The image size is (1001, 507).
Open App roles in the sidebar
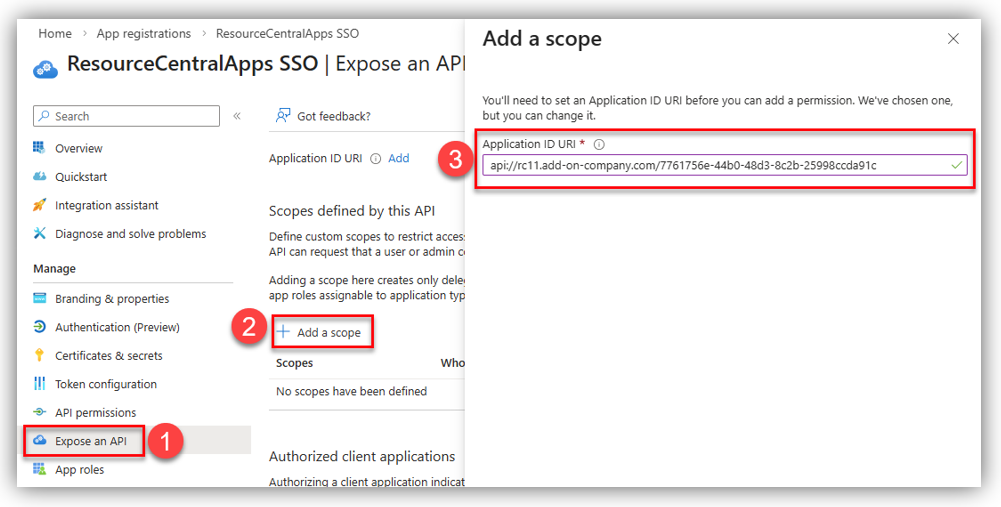click(79, 470)
